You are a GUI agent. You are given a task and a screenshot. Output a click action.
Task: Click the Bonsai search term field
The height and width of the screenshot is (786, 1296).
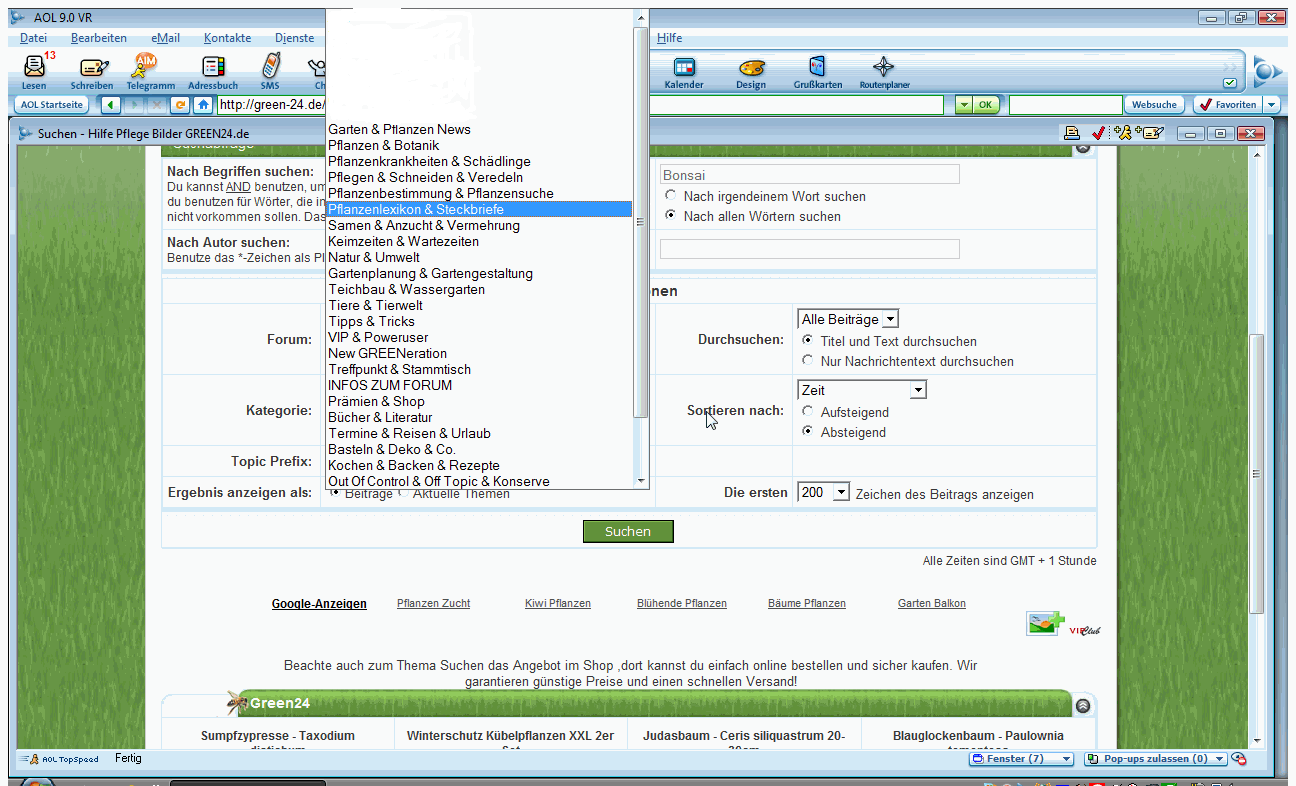[x=809, y=175]
